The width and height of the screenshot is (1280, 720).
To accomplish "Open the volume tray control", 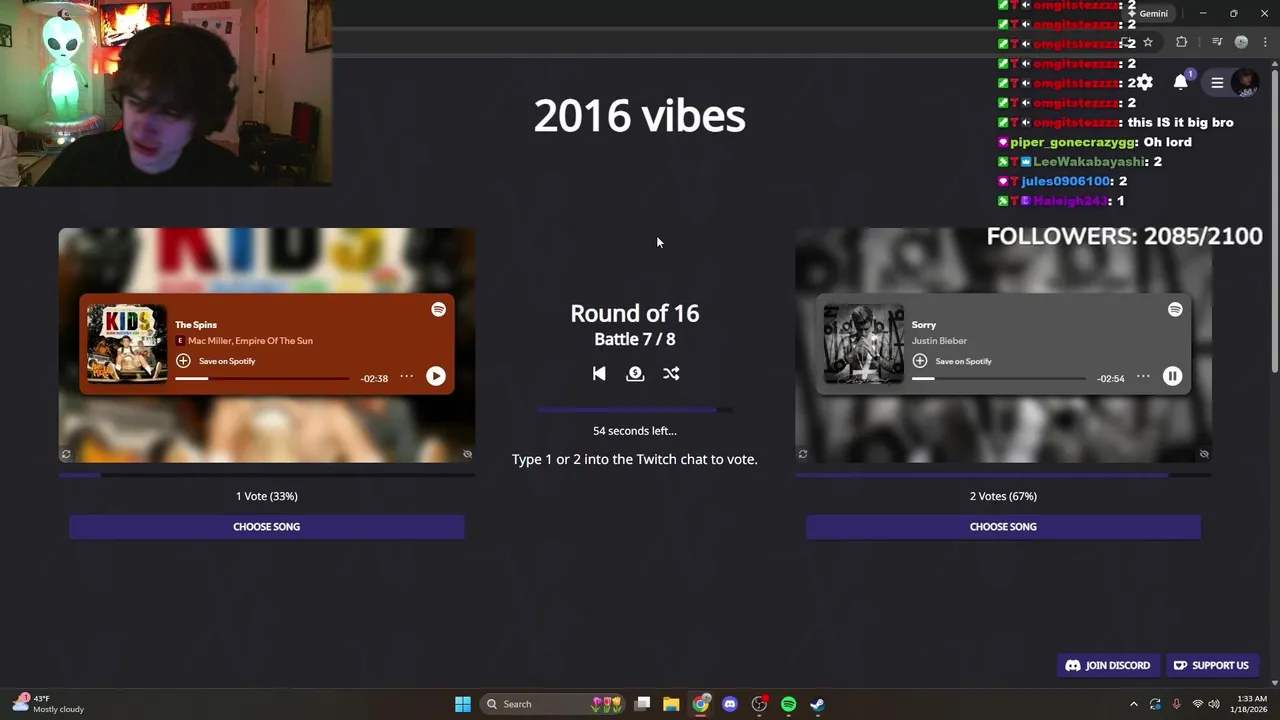I will coord(1214,704).
